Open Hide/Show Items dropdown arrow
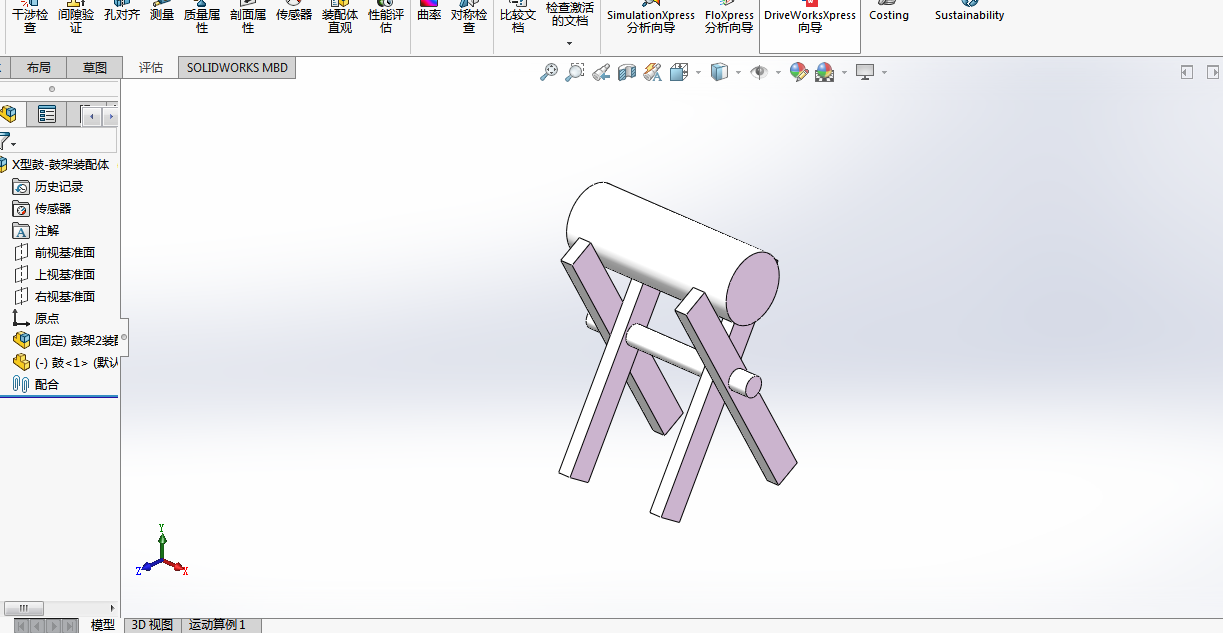This screenshot has height=633, width=1223. [x=778, y=73]
